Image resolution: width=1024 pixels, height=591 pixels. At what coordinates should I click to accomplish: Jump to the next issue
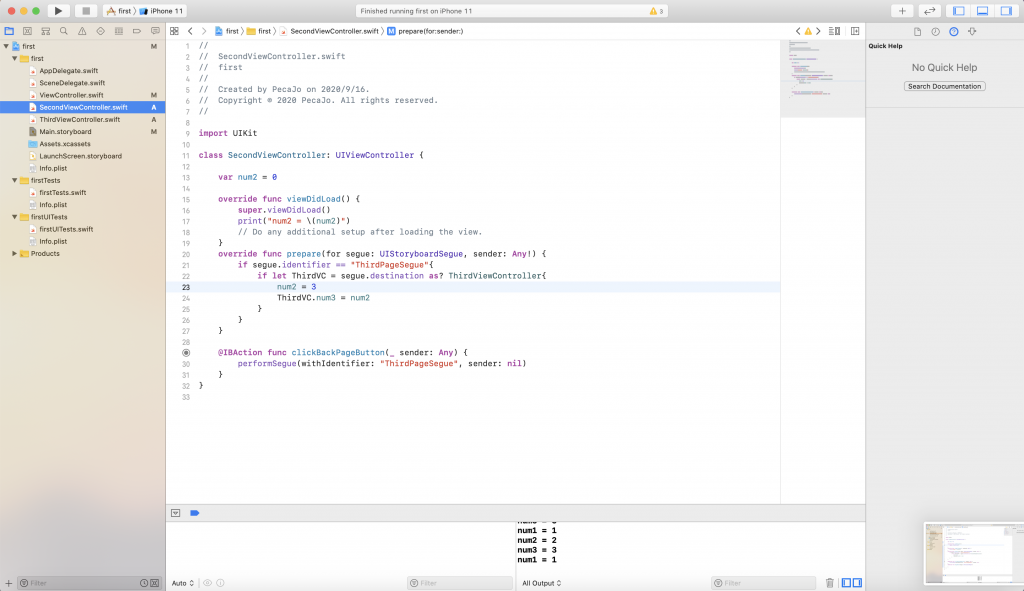coord(818,31)
